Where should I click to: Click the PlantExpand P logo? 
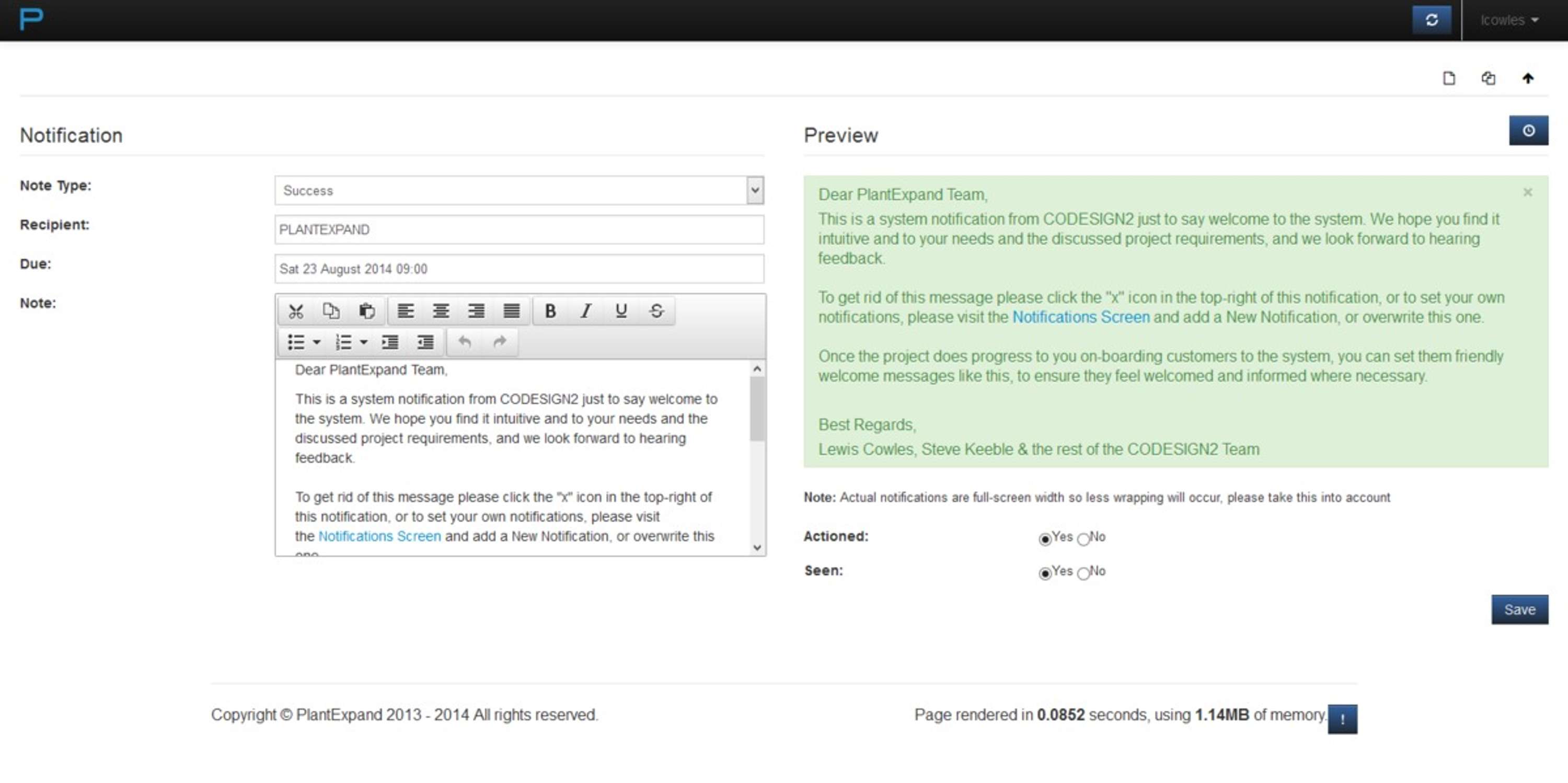(31, 19)
